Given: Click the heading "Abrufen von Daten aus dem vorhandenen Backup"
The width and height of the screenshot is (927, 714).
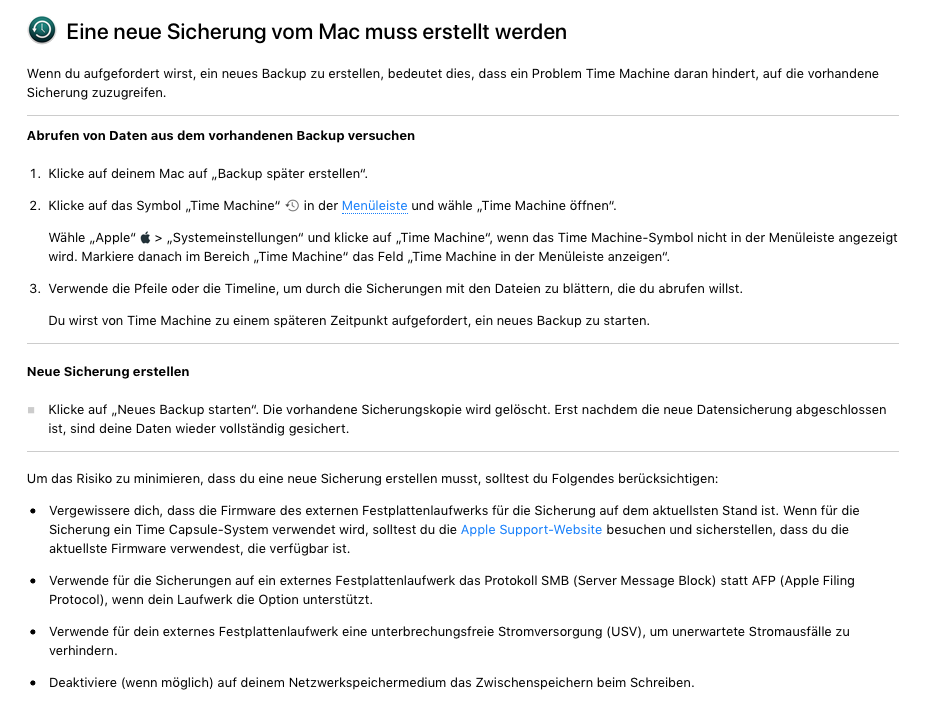Looking at the screenshot, I should click(x=221, y=135).
